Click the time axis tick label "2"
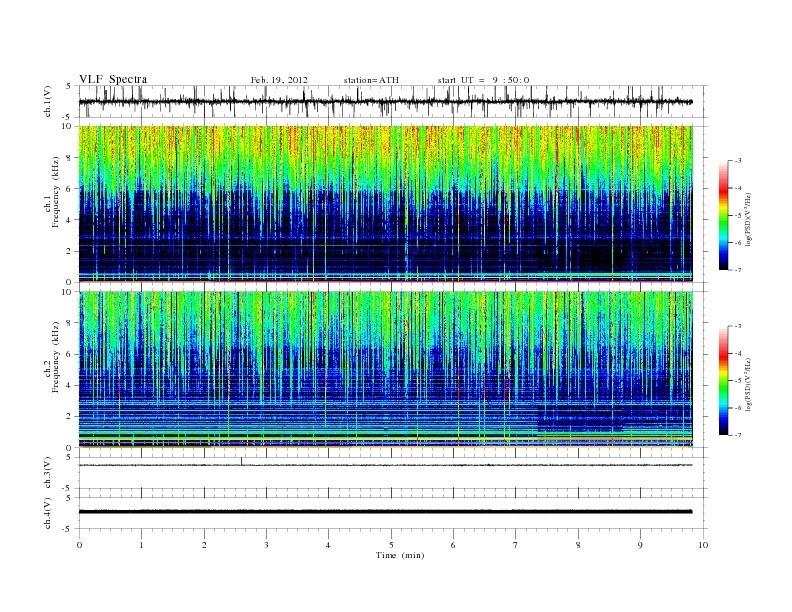Screen dimensions: 792x612 coord(204,545)
